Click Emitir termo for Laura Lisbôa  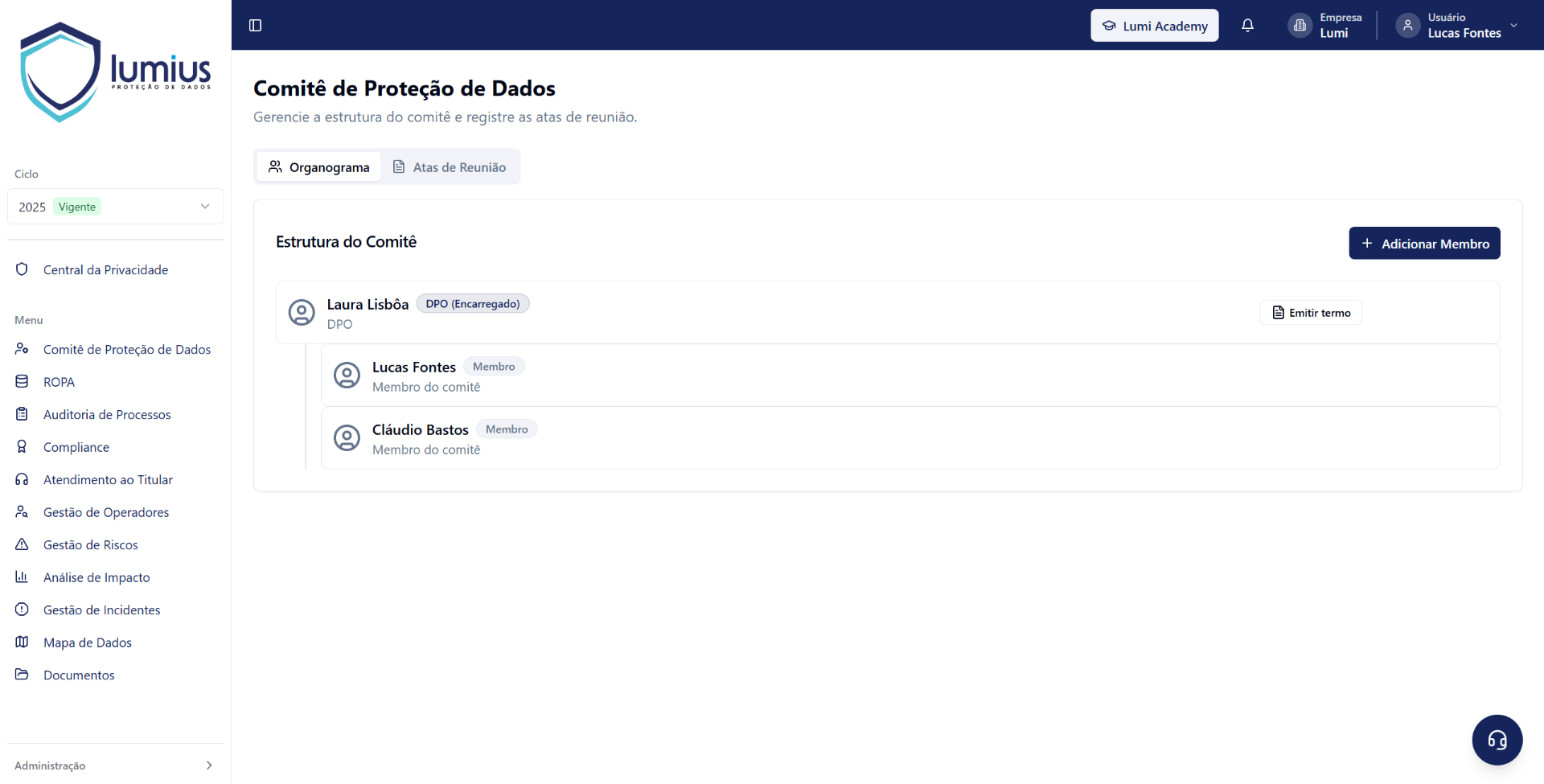coord(1311,313)
